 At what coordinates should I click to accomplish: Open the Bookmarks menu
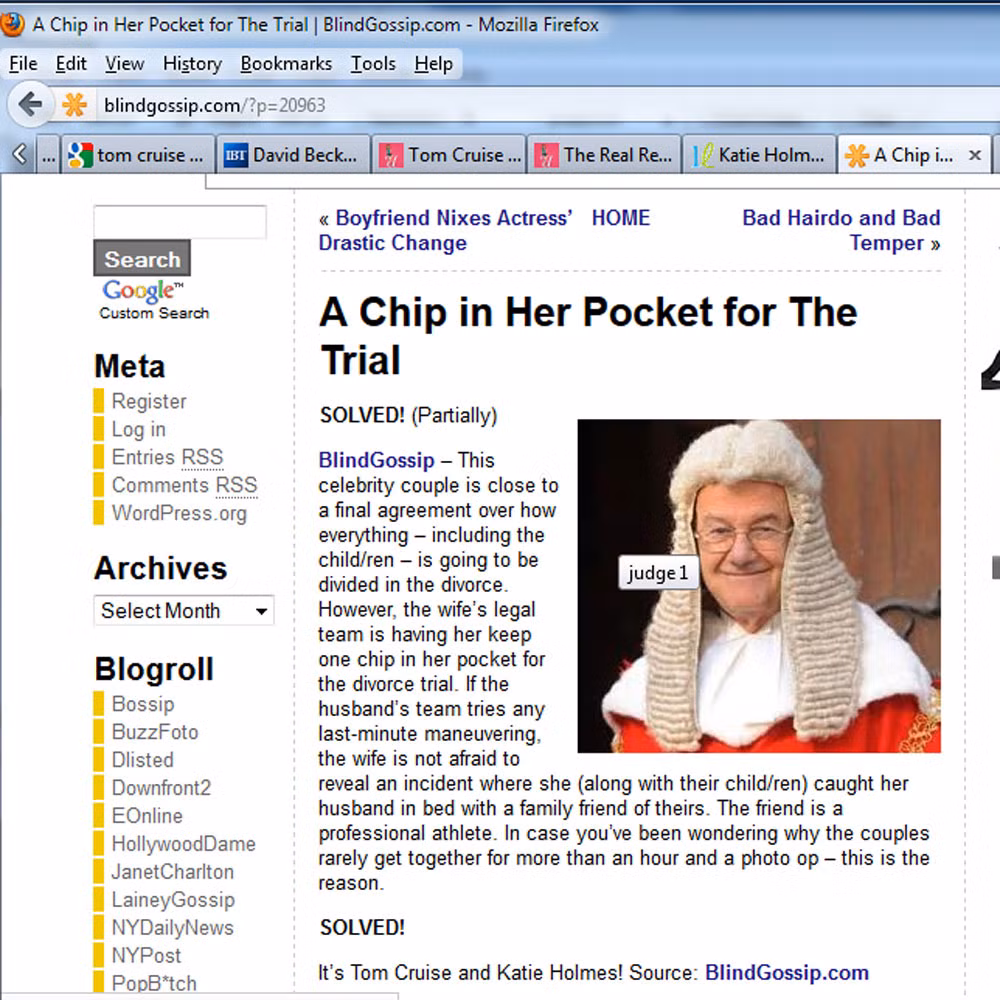(286, 64)
